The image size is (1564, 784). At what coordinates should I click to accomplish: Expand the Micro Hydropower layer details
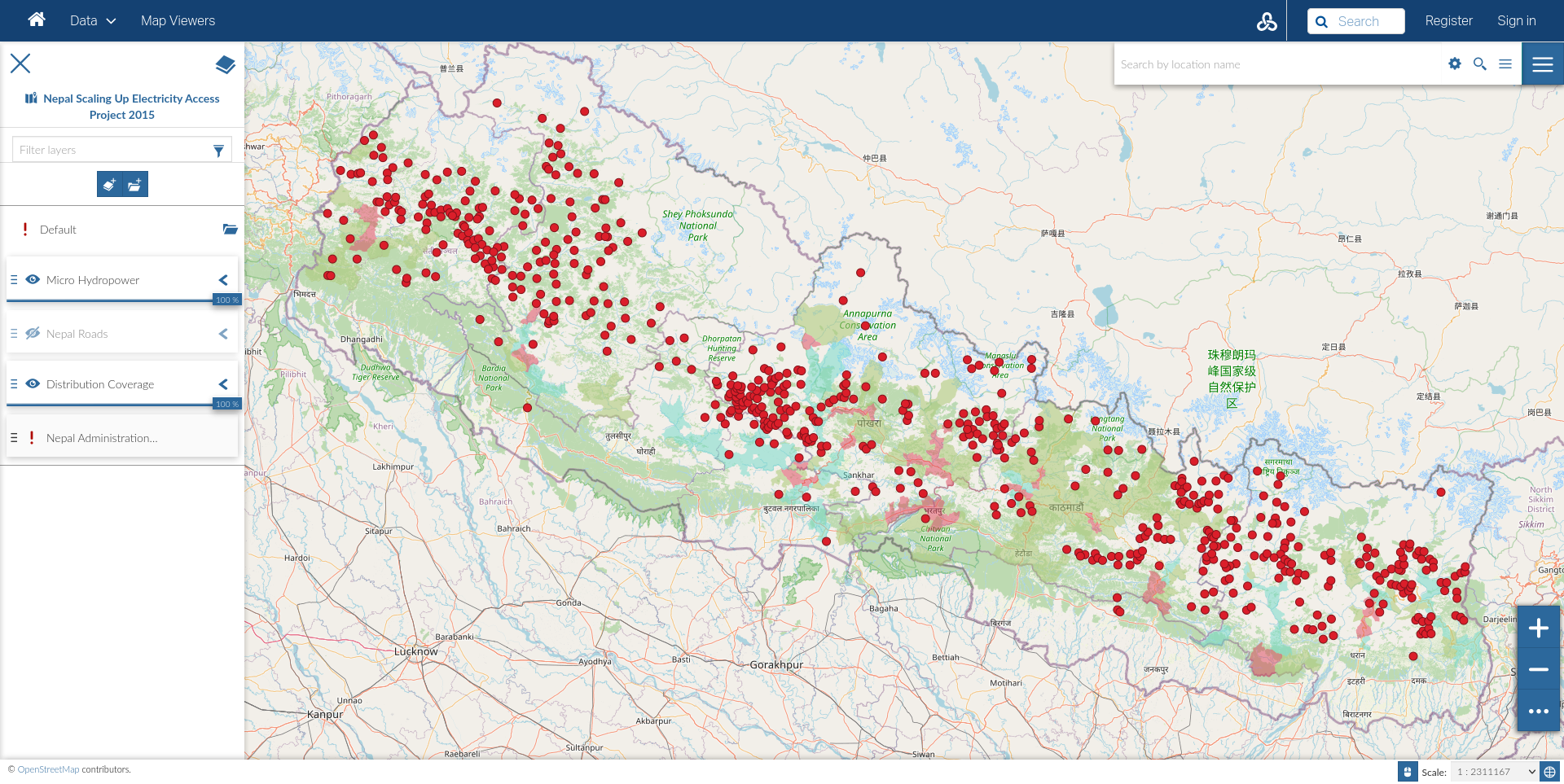tap(223, 280)
